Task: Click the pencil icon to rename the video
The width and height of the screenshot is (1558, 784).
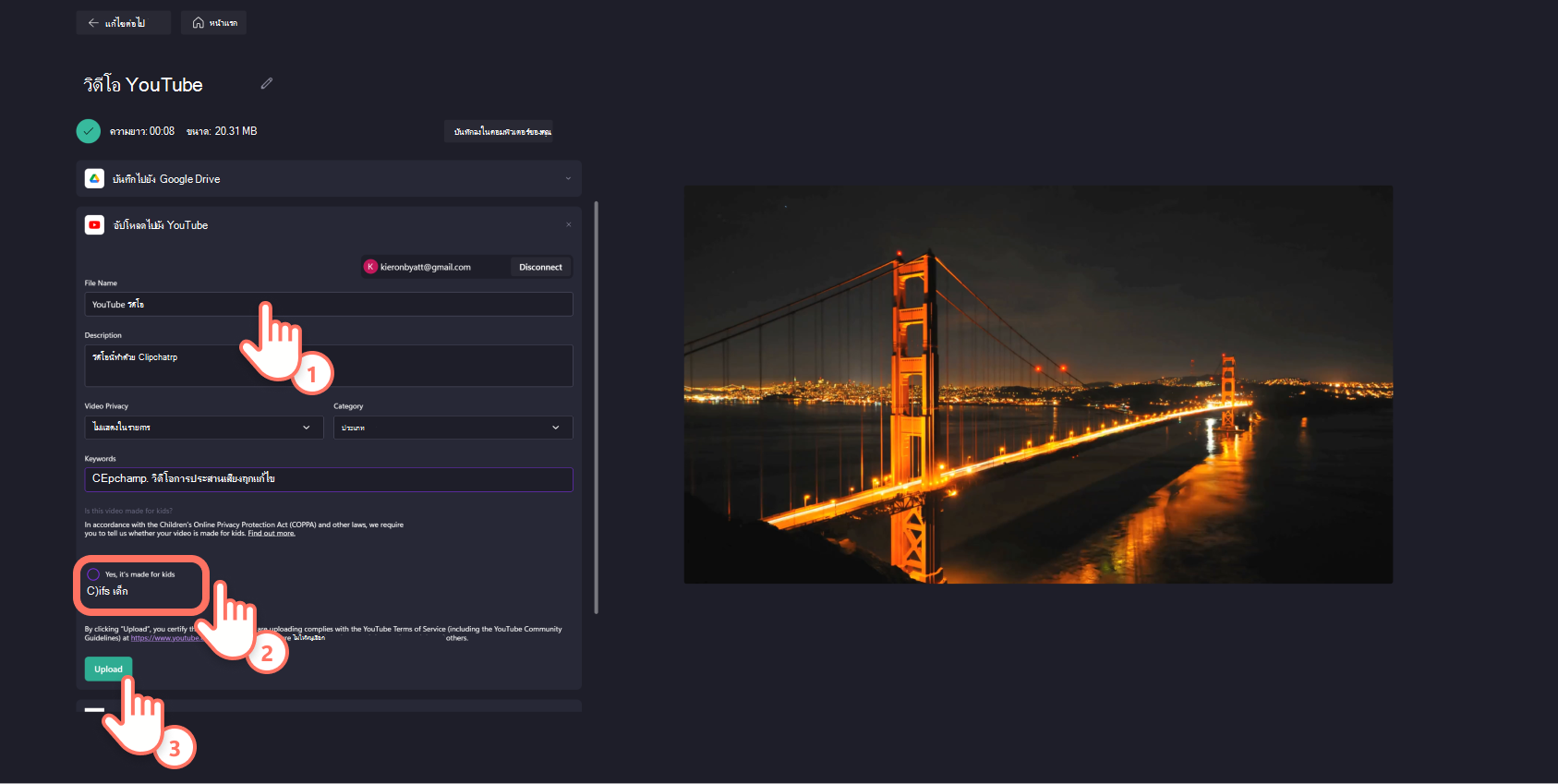Action: 267,83
